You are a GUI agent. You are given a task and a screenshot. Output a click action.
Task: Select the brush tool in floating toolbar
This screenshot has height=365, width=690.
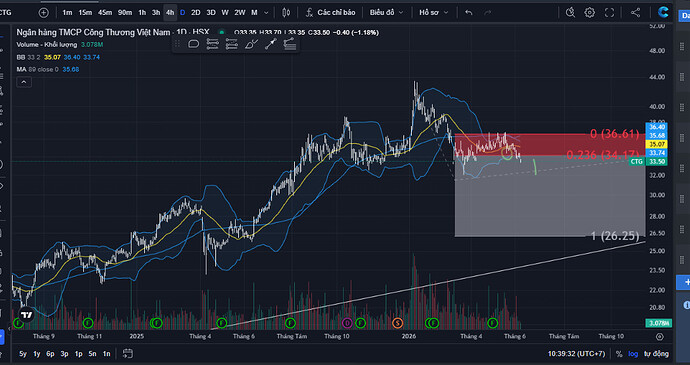tap(251, 44)
